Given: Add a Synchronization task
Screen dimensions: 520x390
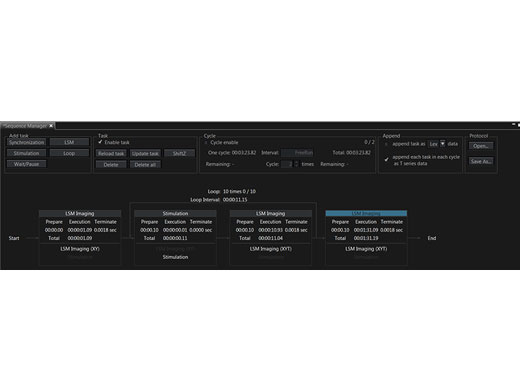Looking at the screenshot, I should [26, 142].
